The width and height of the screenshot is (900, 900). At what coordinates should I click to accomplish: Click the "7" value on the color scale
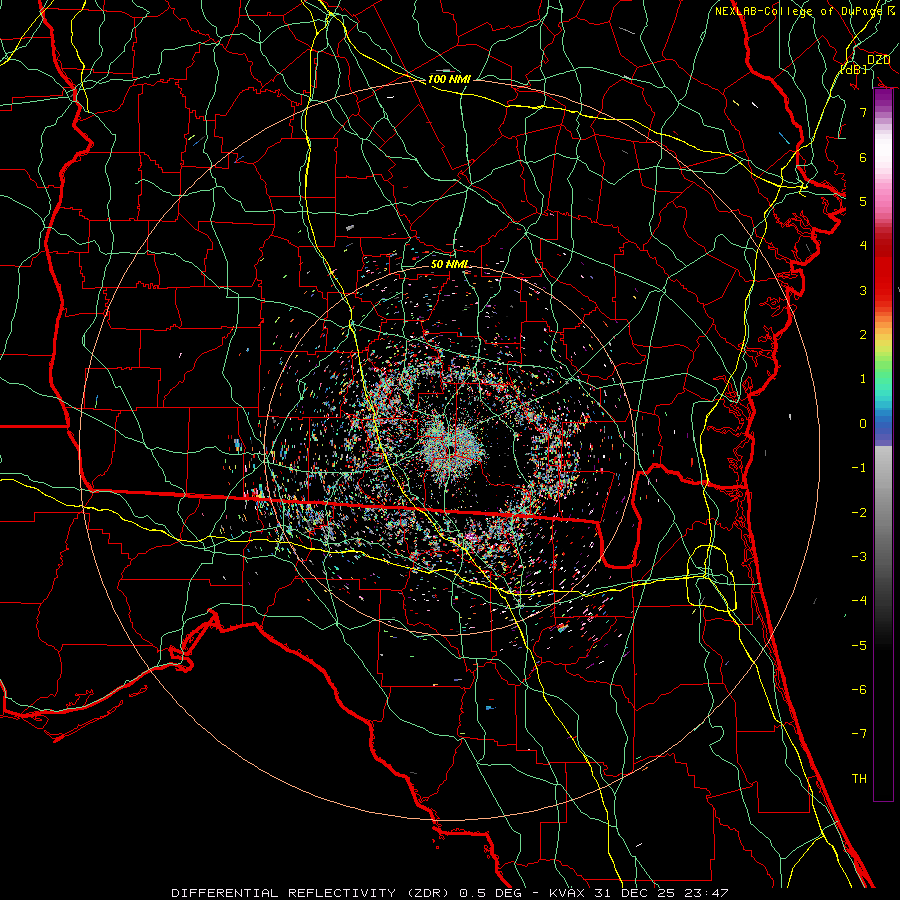tap(863, 112)
